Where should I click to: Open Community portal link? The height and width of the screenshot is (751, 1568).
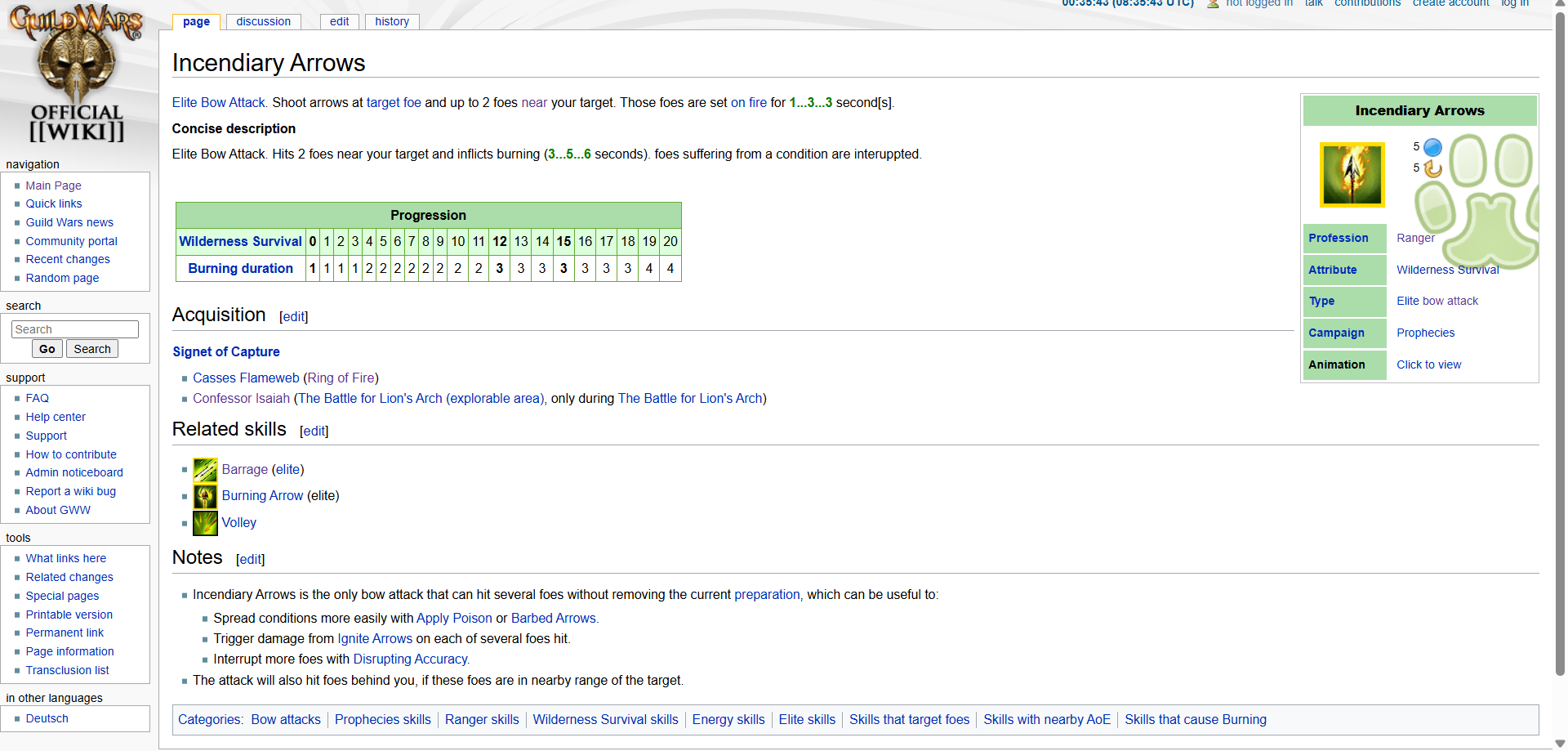click(x=71, y=241)
